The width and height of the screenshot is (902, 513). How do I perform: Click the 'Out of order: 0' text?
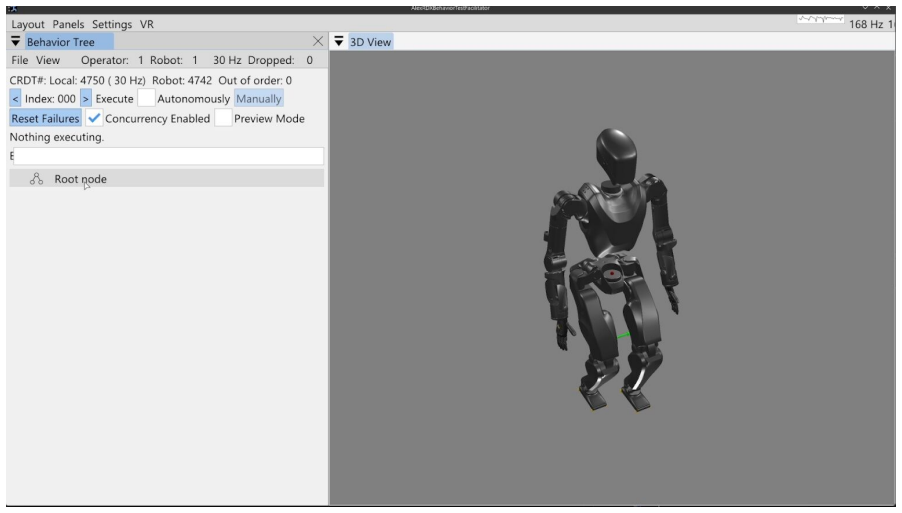(255, 81)
